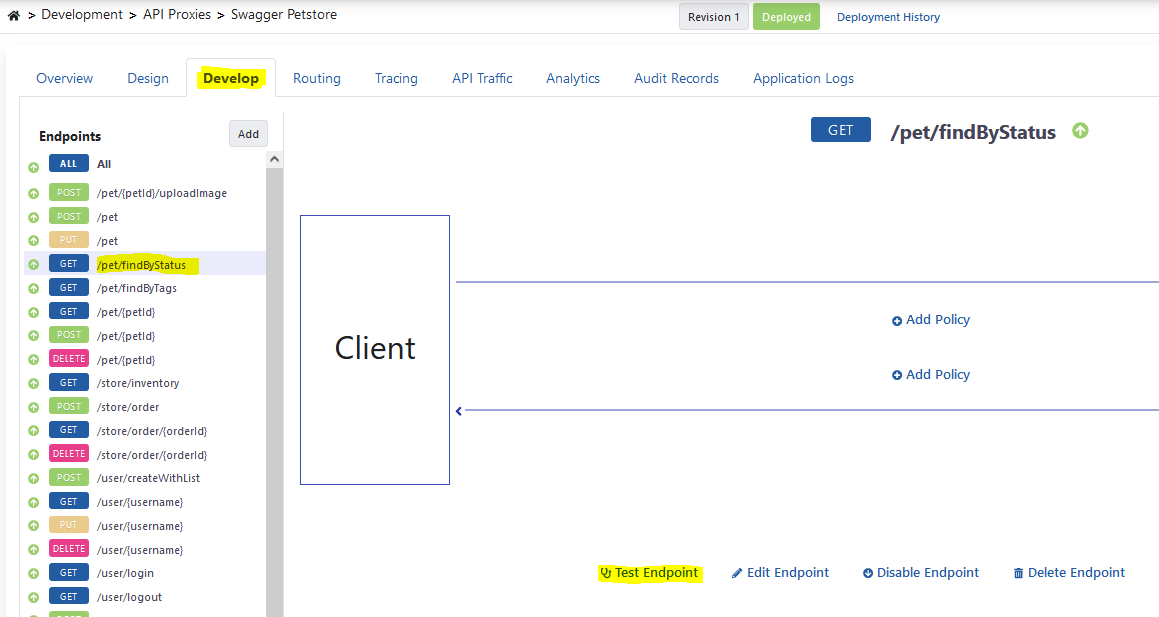The width and height of the screenshot is (1159, 617).
Task: Open the Development breadcrumb link
Action: [82, 14]
